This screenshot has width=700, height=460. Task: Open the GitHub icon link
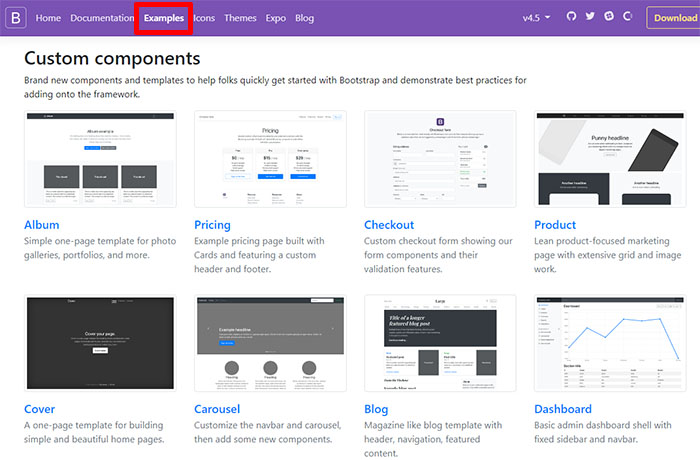click(x=571, y=17)
